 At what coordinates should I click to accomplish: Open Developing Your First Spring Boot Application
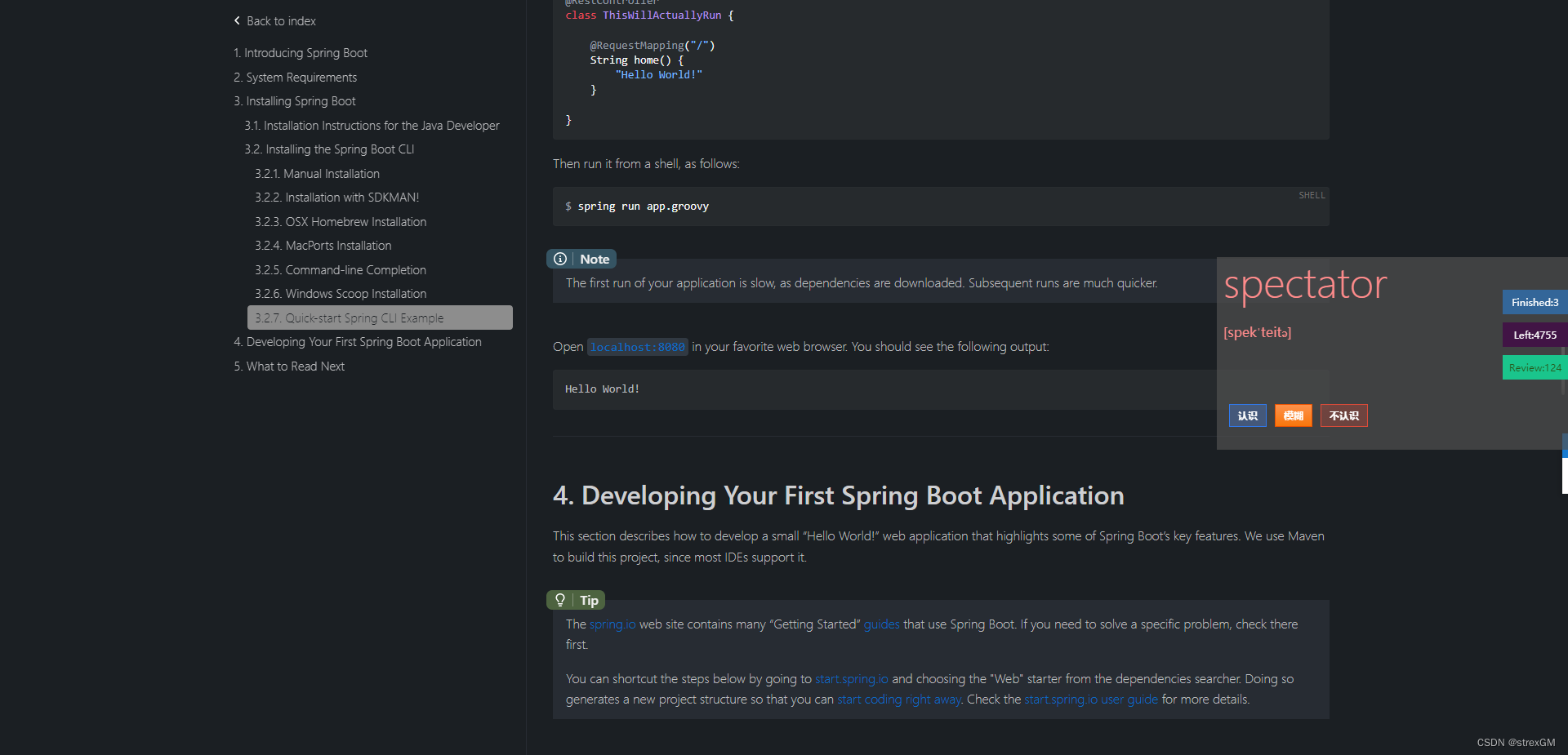coord(358,342)
